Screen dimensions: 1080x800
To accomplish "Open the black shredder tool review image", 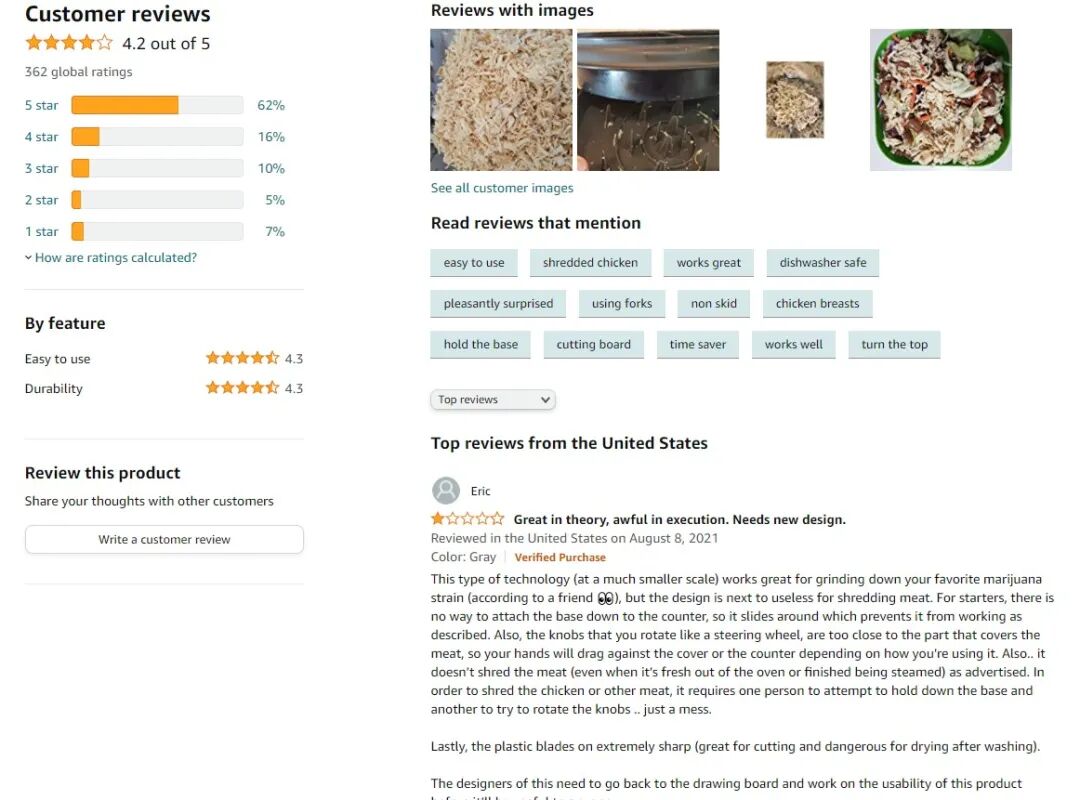I will (648, 100).
